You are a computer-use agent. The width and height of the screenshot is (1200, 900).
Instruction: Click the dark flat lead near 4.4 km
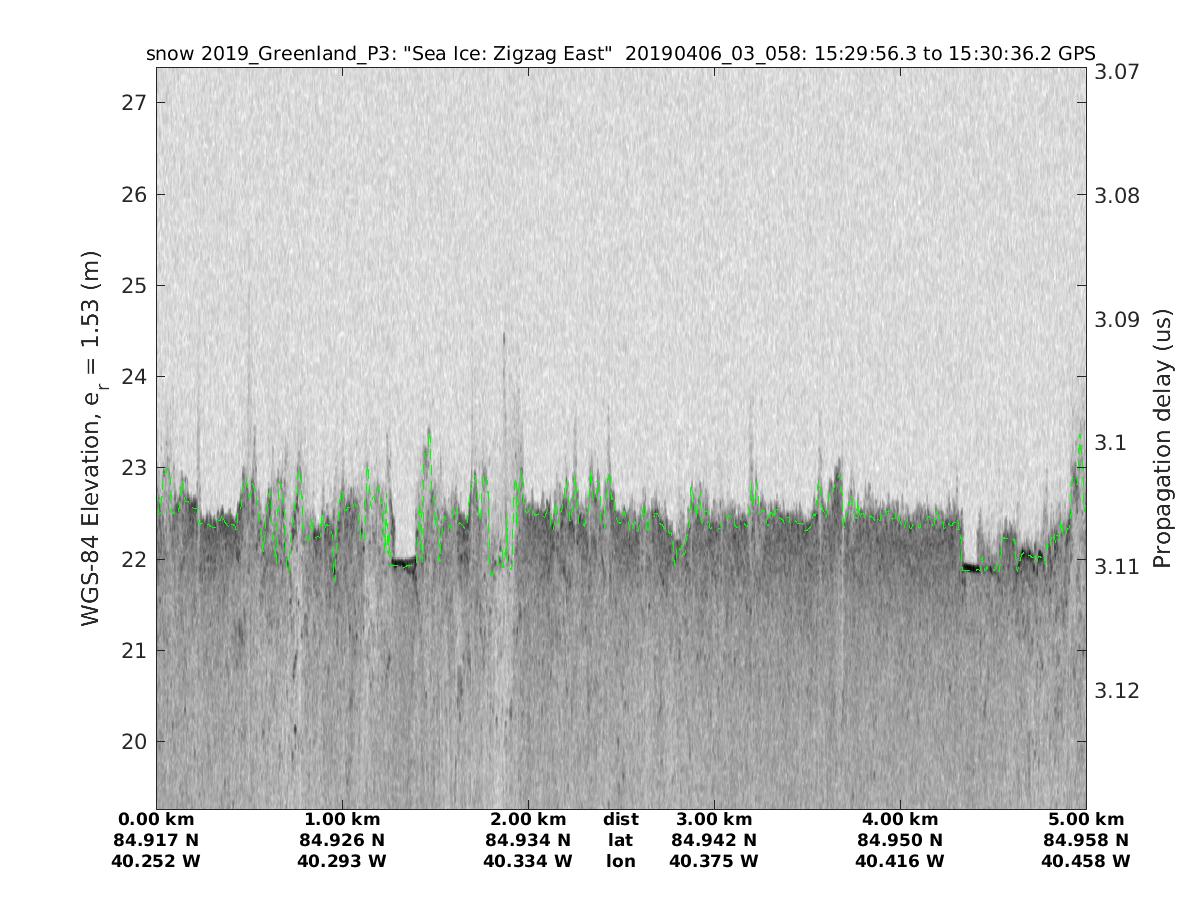(970, 568)
